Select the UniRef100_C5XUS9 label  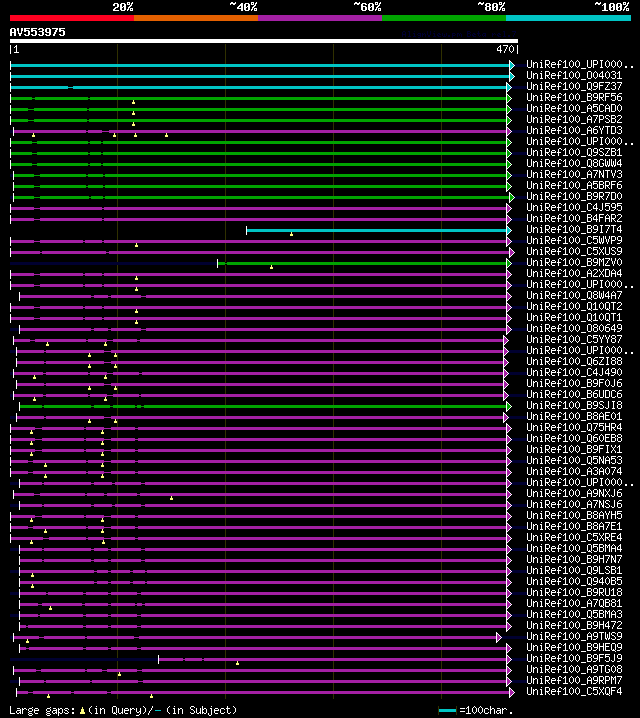pos(574,251)
